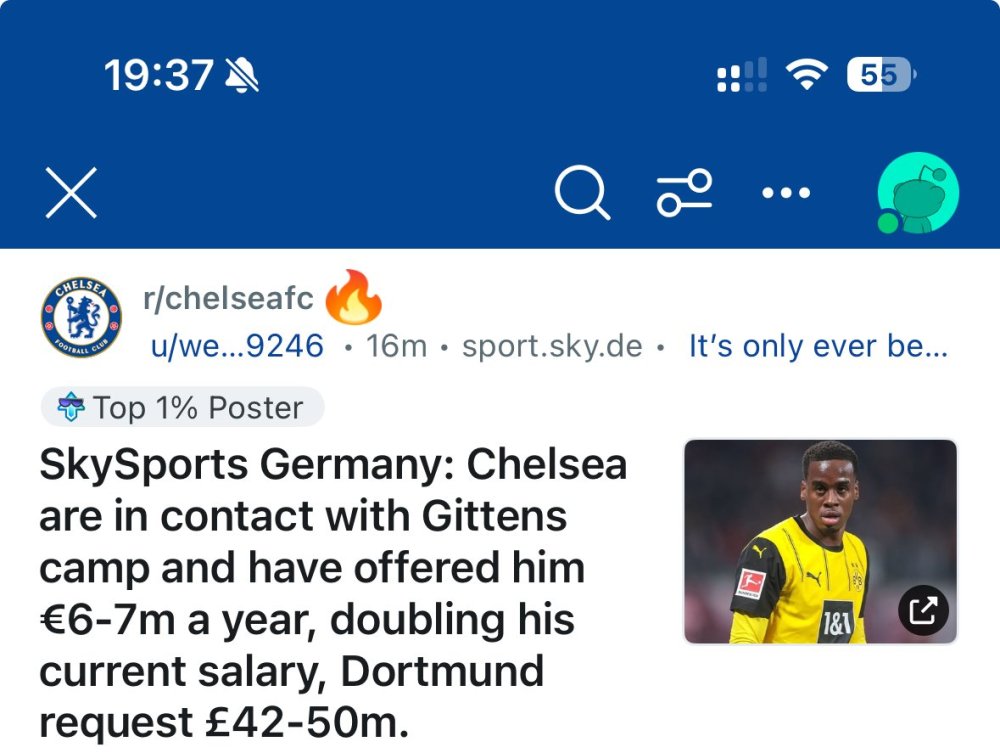
Task: Tap the Snoo profile avatar
Action: (918, 193)
